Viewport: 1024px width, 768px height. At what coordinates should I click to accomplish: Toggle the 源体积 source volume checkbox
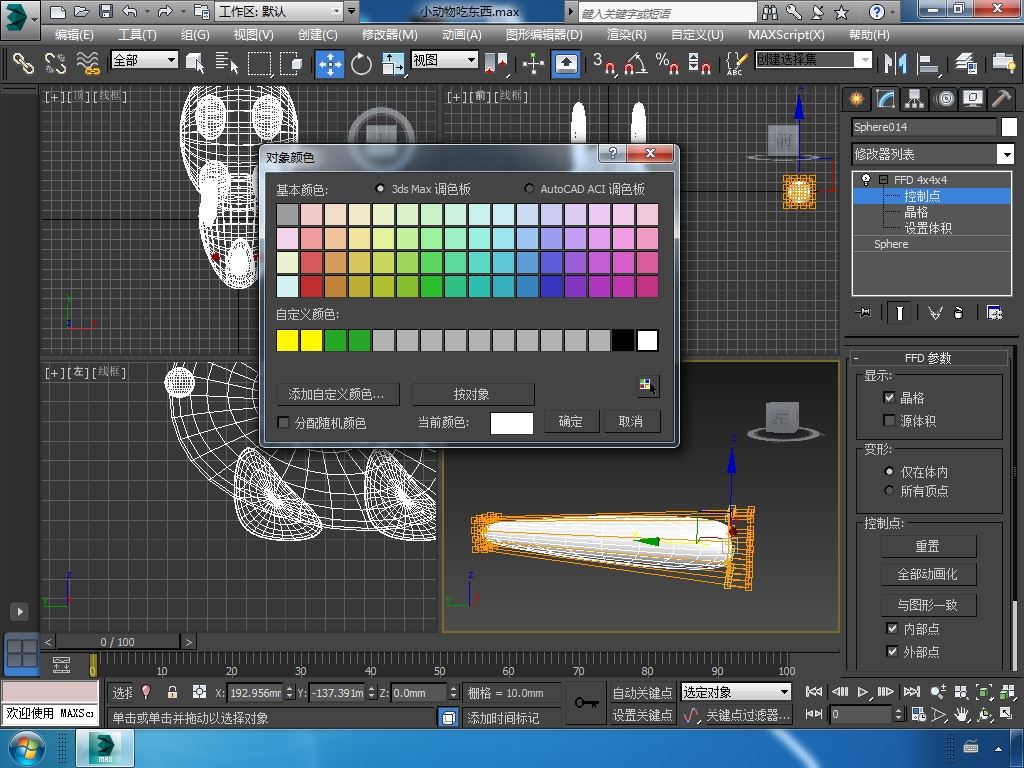click(889, 421)
